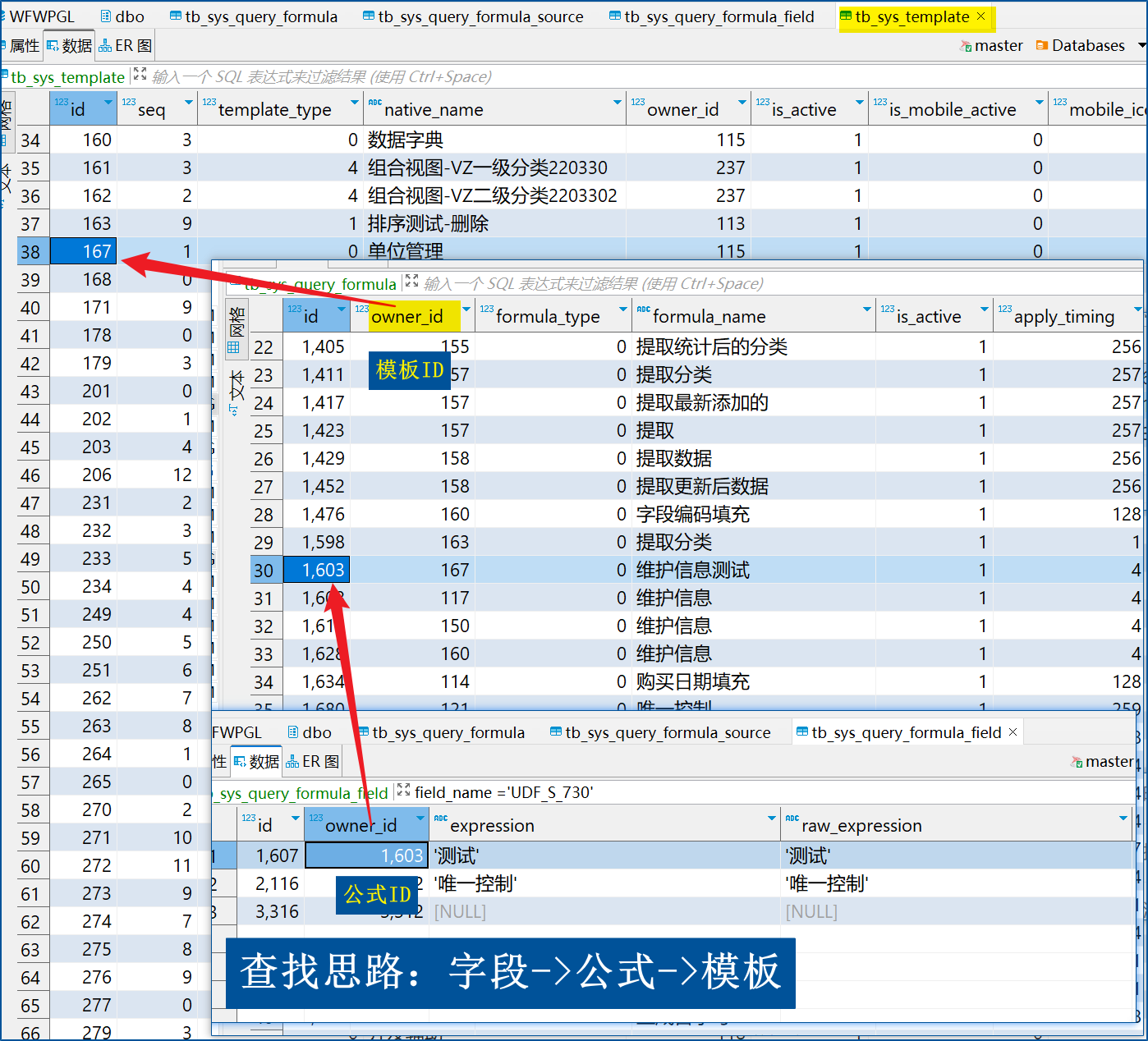
Task: Select owner_id cell 1,603 in formula_field table
Action: tap(366, 855)
